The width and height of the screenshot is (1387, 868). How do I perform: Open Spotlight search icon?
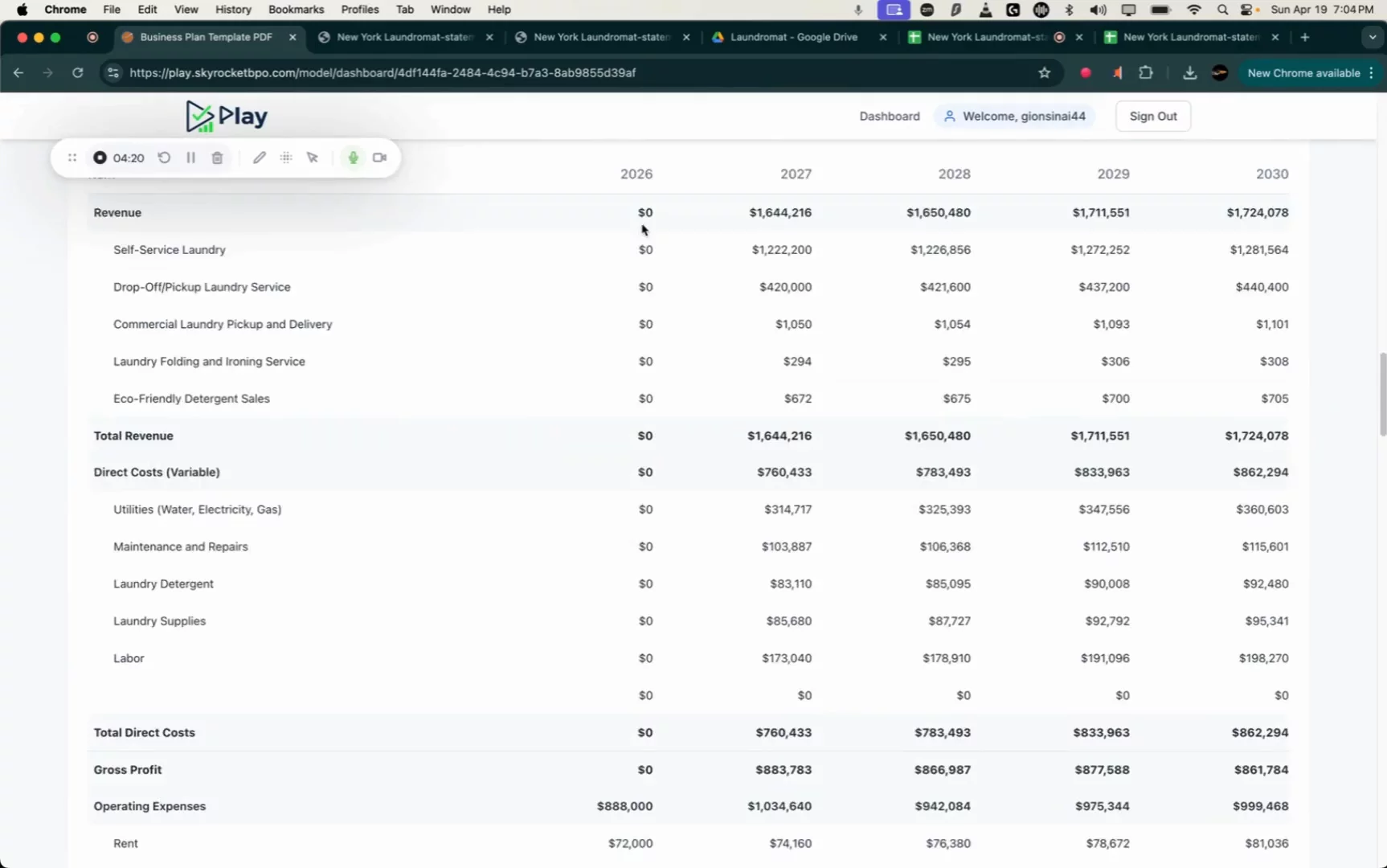coord(1222,10)
